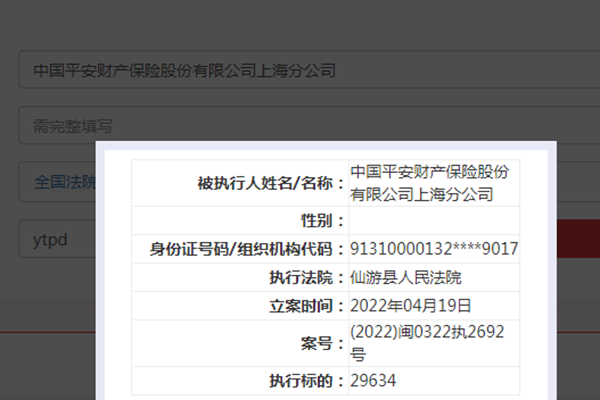The width and height of the screenshot is (600, 400).
Task: Select the 案号 label
Action: 323,343
